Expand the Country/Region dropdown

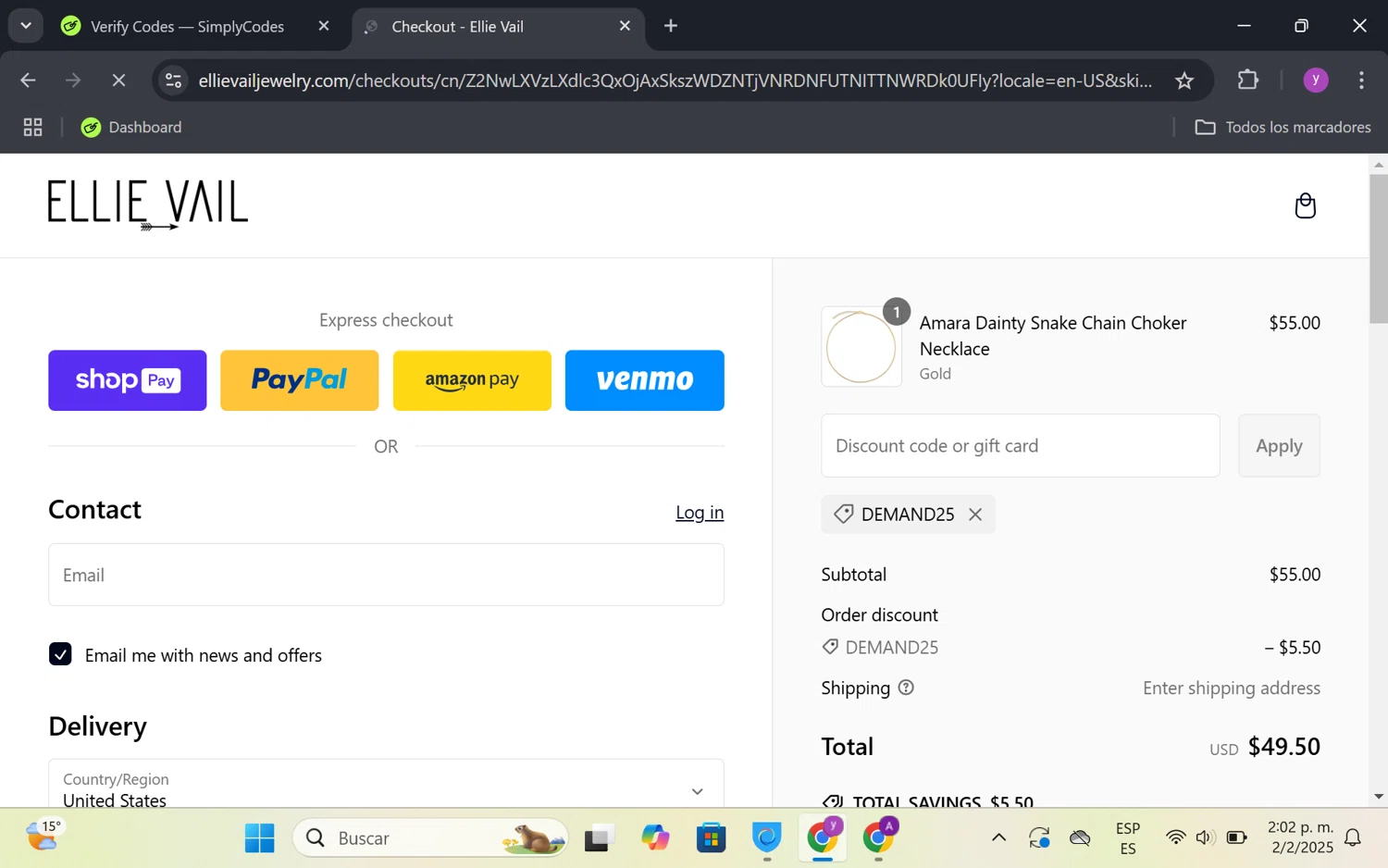tap(386, 783)
